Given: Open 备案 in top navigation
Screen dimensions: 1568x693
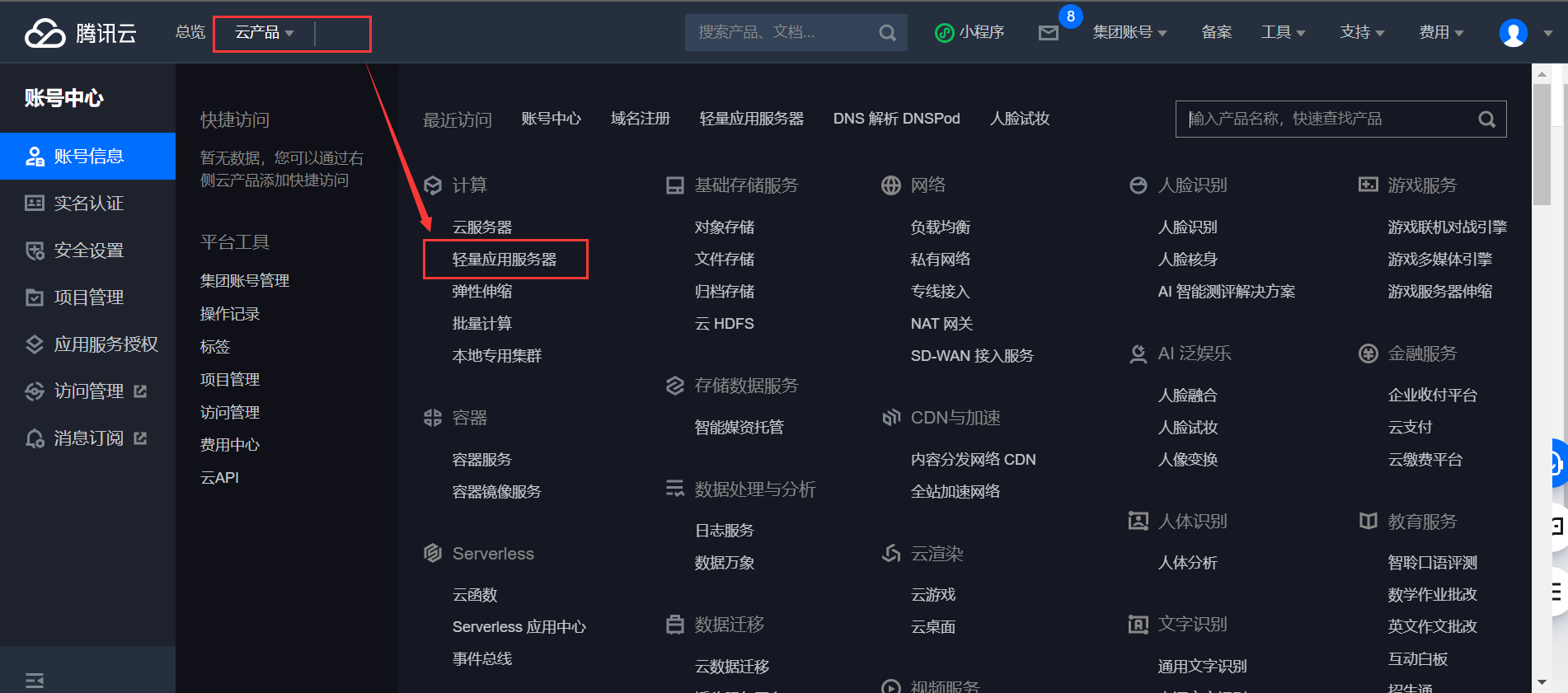Looking at the screenshot, I should click(x=1217, y=33).
